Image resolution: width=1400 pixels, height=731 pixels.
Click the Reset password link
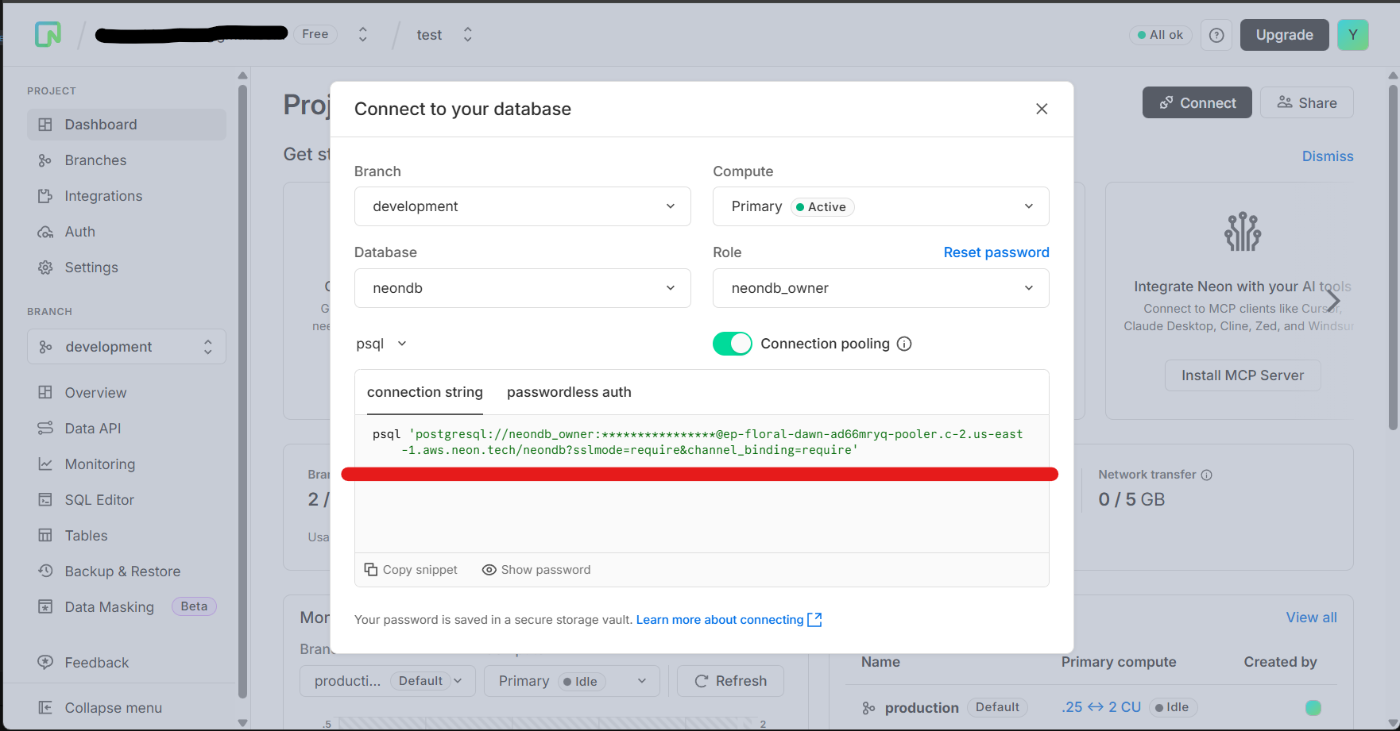click(996, 252)
